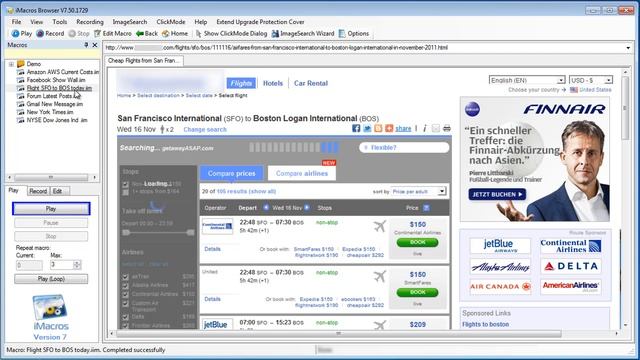Image resolution: width=640 pixels, height=360 pixels.
Task: Click the Play (Loop) button
Action: click(x=51, y=279)
